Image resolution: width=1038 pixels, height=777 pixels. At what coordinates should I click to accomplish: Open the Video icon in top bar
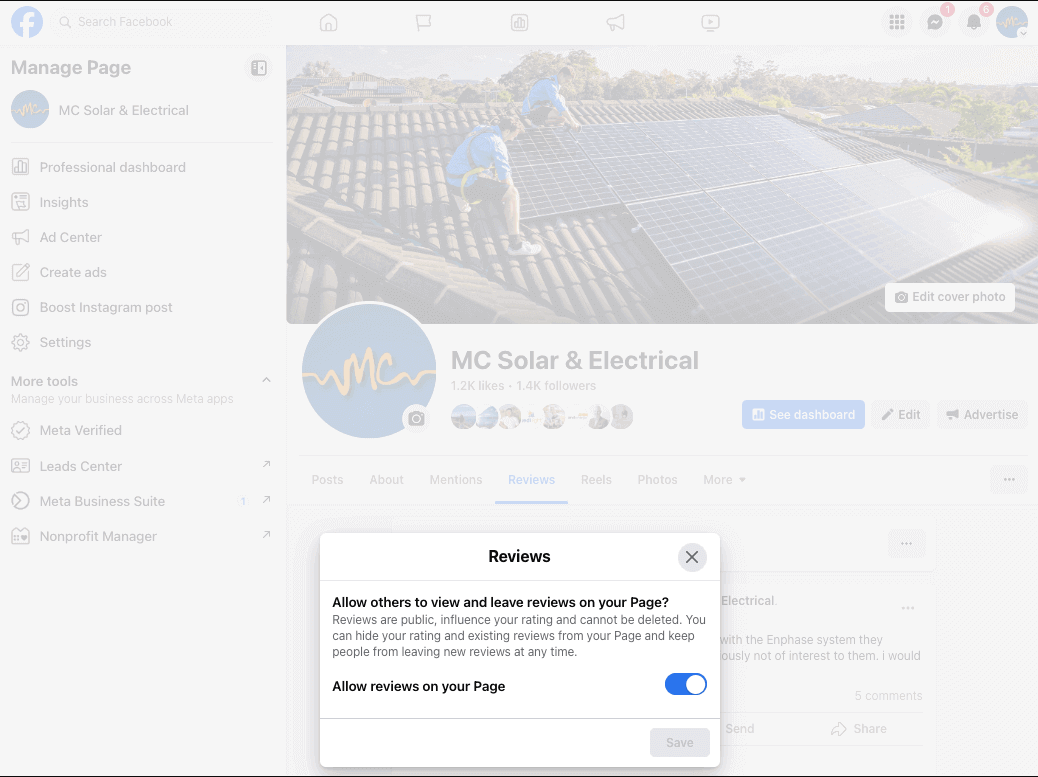point(710,23)
